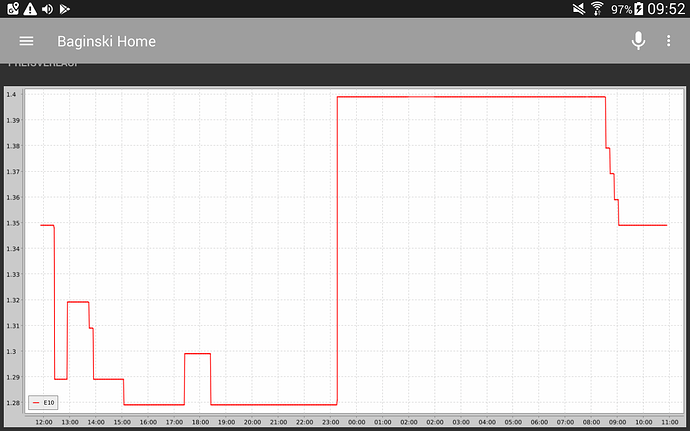Tap the warning triangle notification icon
Viewport: 690px width, 431px height.
pos(30,9)
